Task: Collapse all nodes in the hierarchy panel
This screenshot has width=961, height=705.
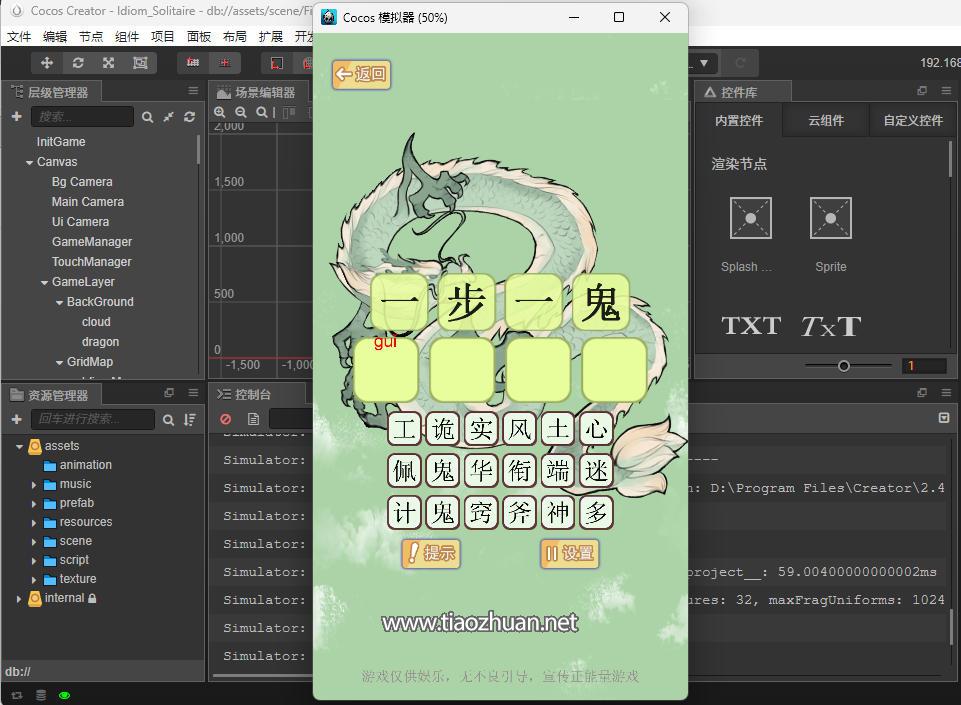Action: pyautogui.click(x=169, y=117)
